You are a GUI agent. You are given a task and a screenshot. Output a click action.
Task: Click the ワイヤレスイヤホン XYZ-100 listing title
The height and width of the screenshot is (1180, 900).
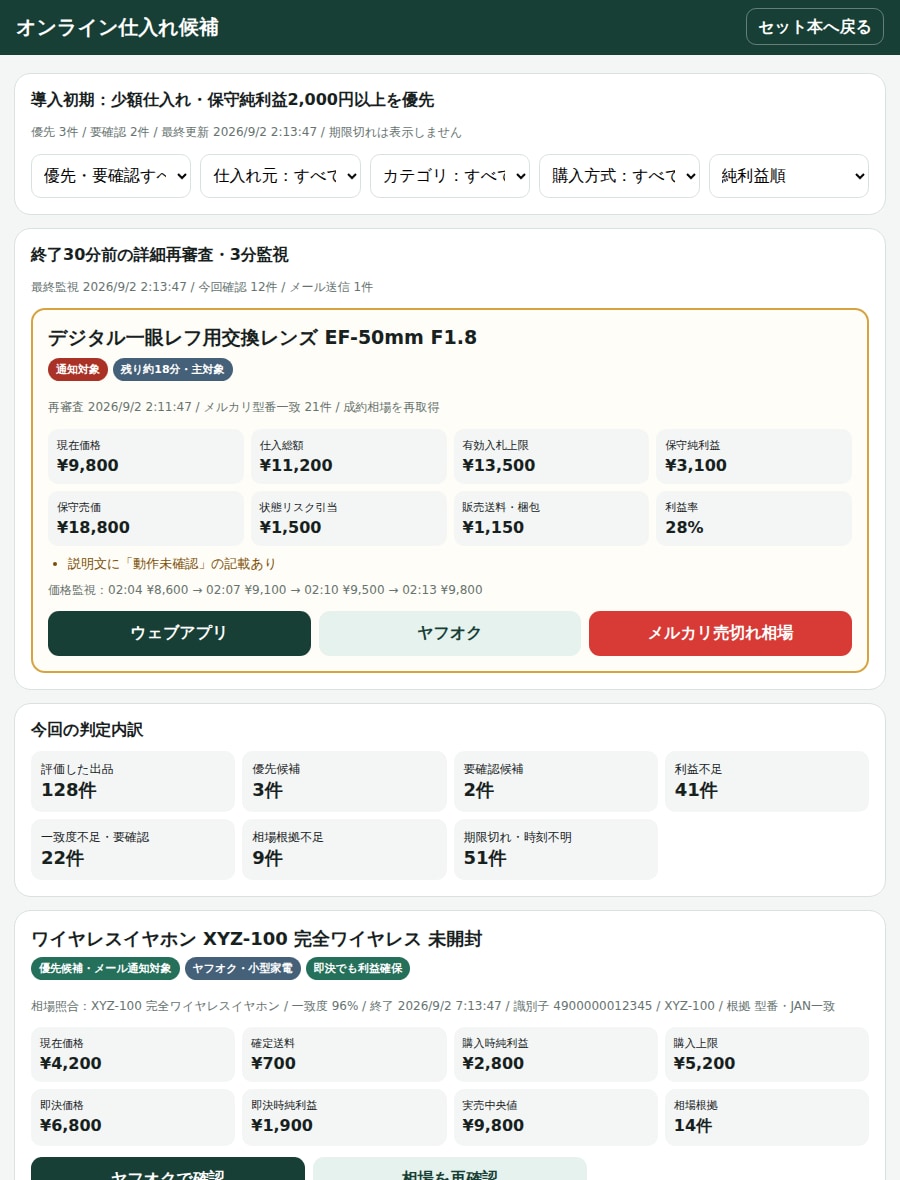point(257,939)
